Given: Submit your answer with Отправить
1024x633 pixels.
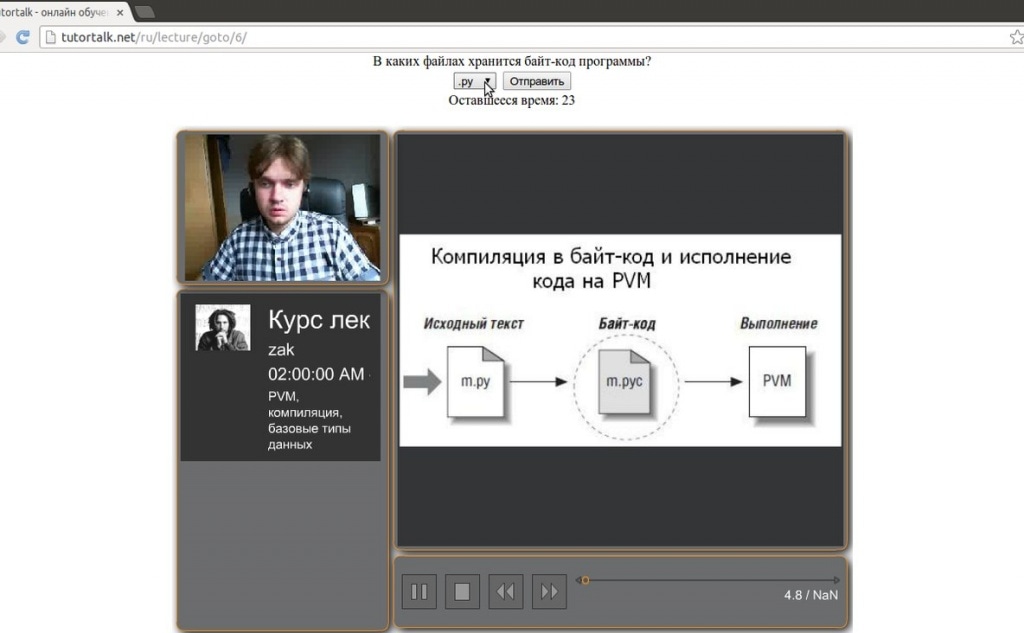Looking at the screenshot, I should point(536,81).
